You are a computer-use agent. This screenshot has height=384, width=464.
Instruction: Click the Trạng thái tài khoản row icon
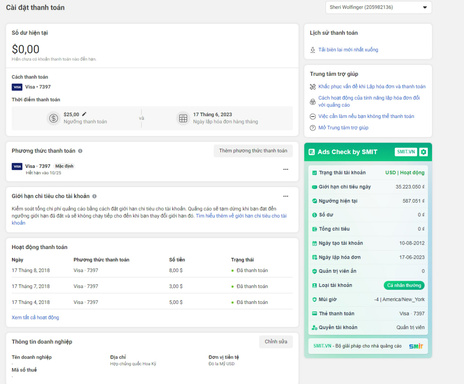tap(314, 173)
